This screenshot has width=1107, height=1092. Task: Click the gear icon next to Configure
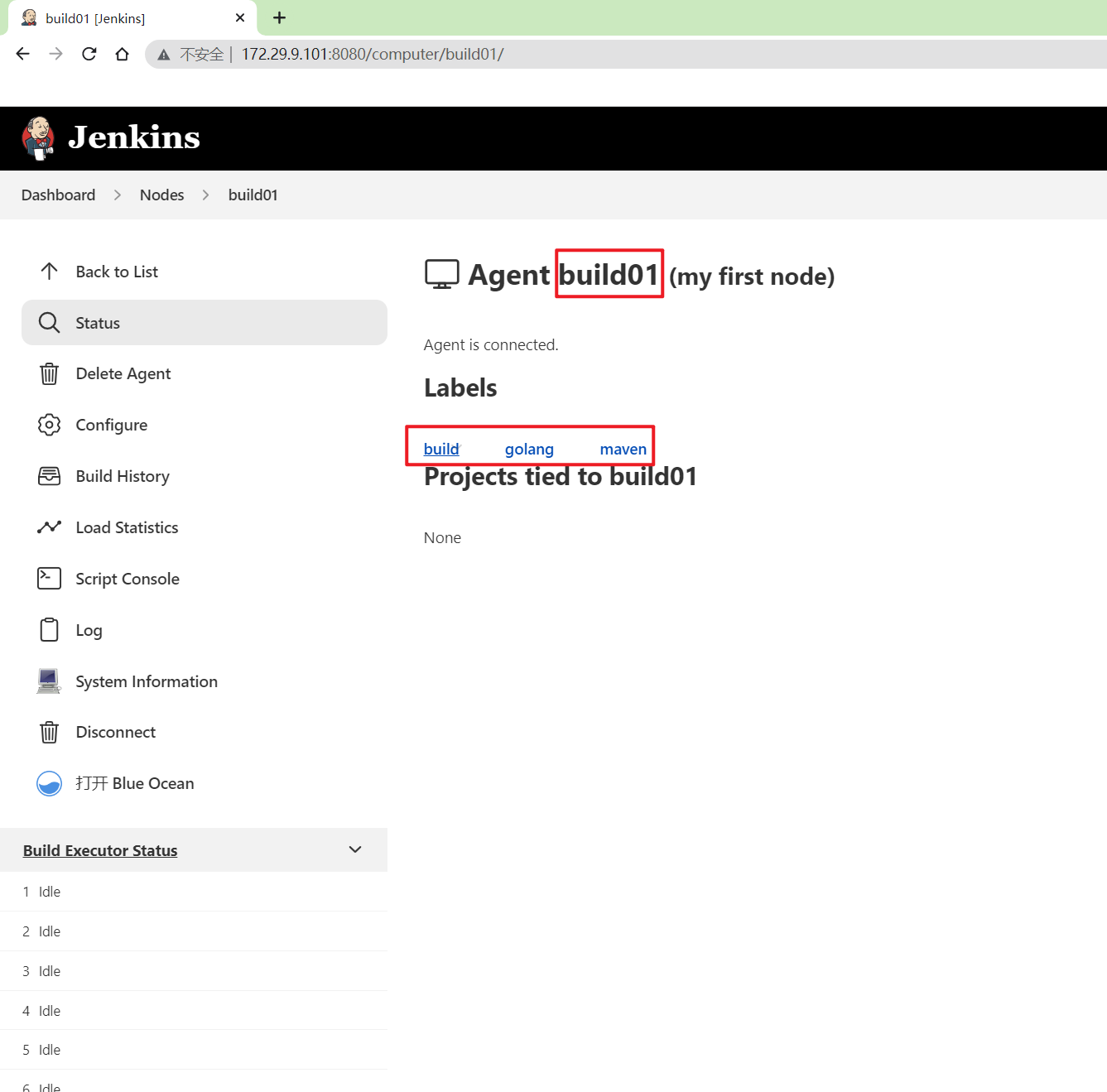coord(49,425)
